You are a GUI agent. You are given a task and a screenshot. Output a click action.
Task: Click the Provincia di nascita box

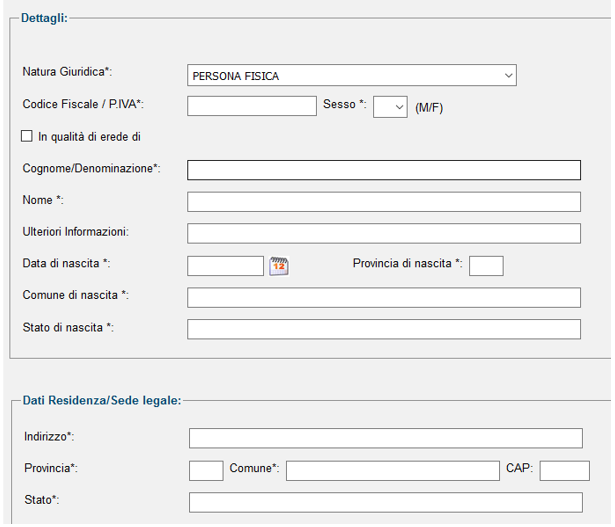click(x=486, y=266)
